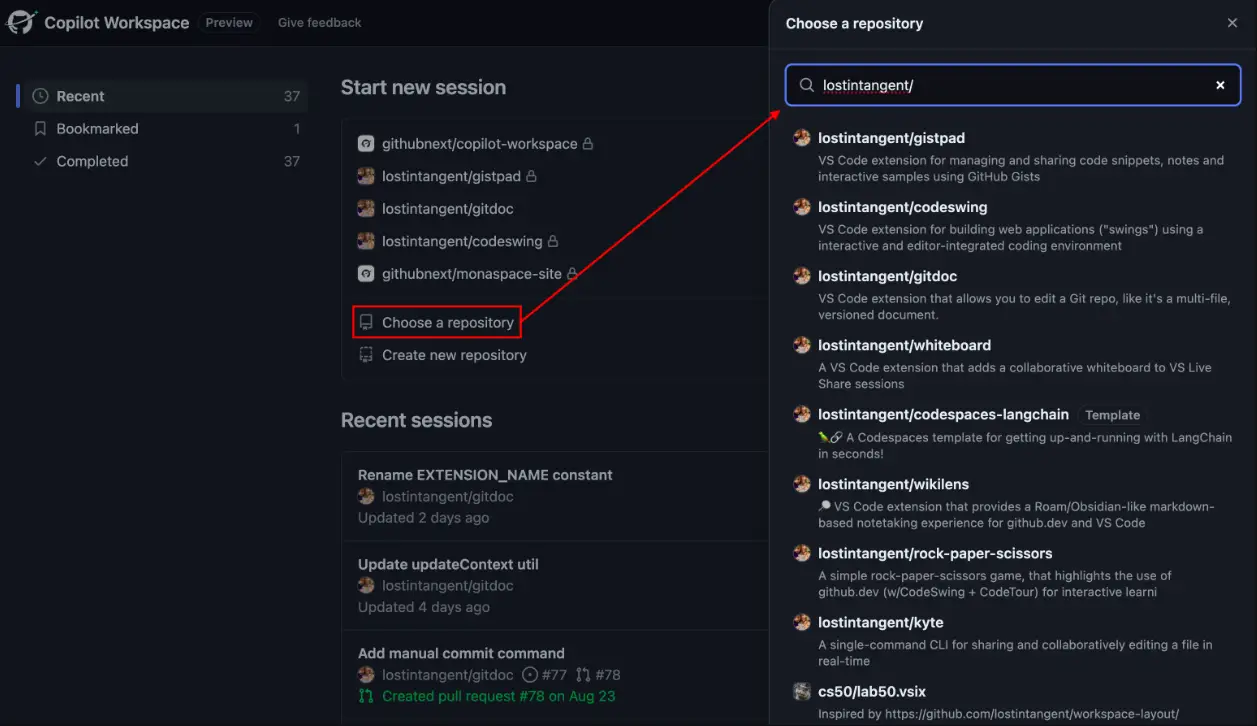
Task: Click the green pull request status icon
Action: 366,696
